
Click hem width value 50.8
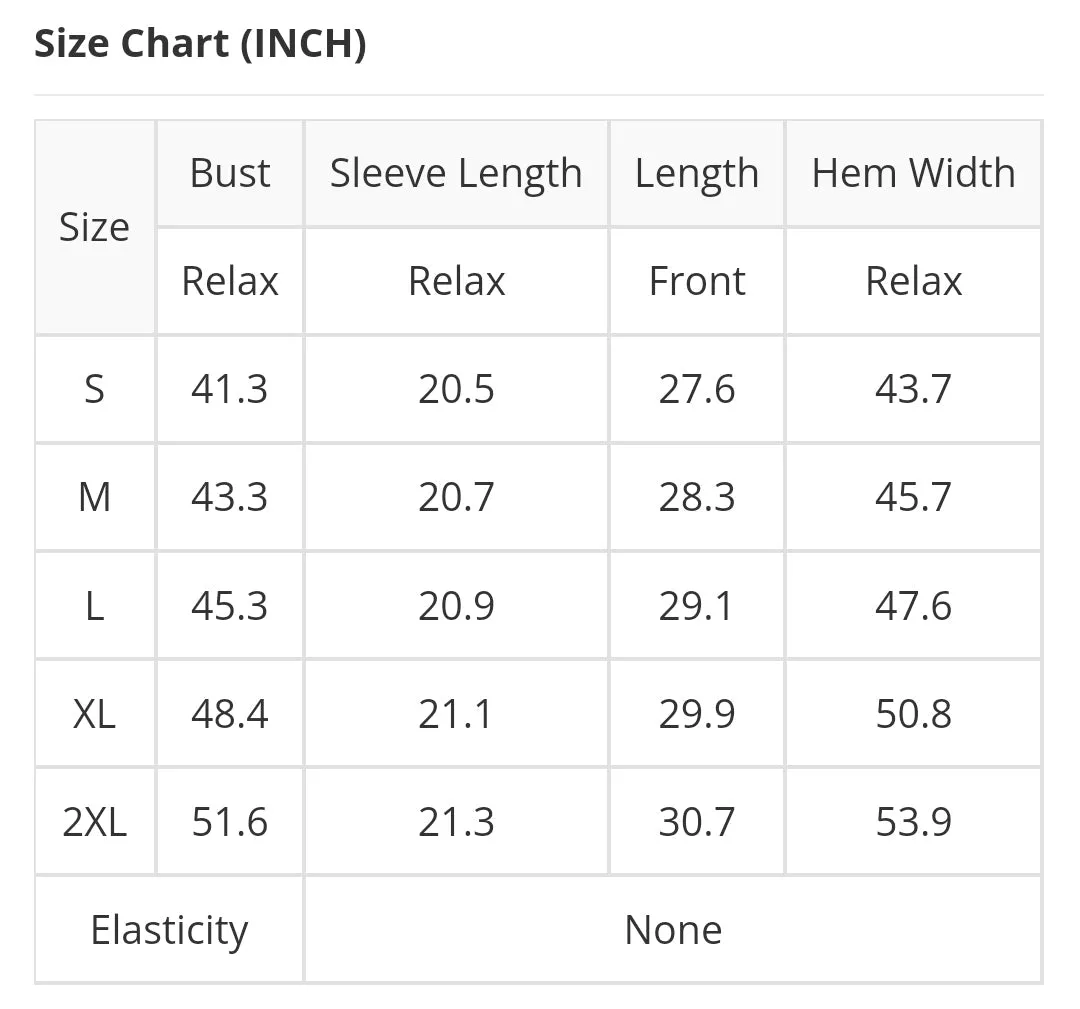pyautogui.click(x=913, y=714)
